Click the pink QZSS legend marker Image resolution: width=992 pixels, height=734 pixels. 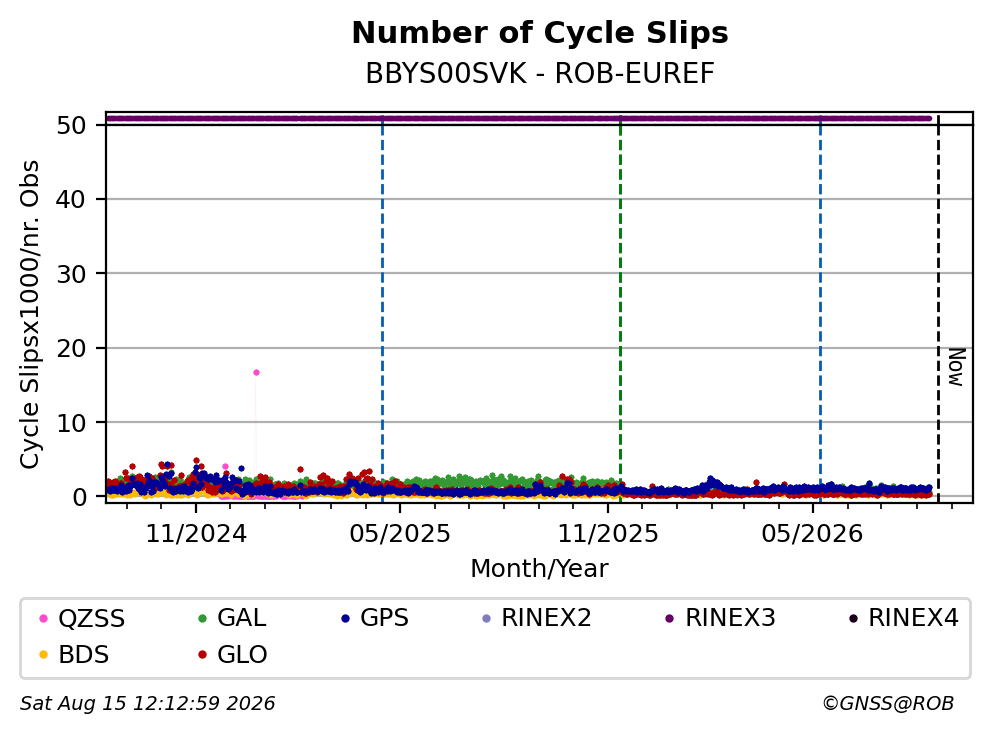pyautogui.click(x=43, y=619)
